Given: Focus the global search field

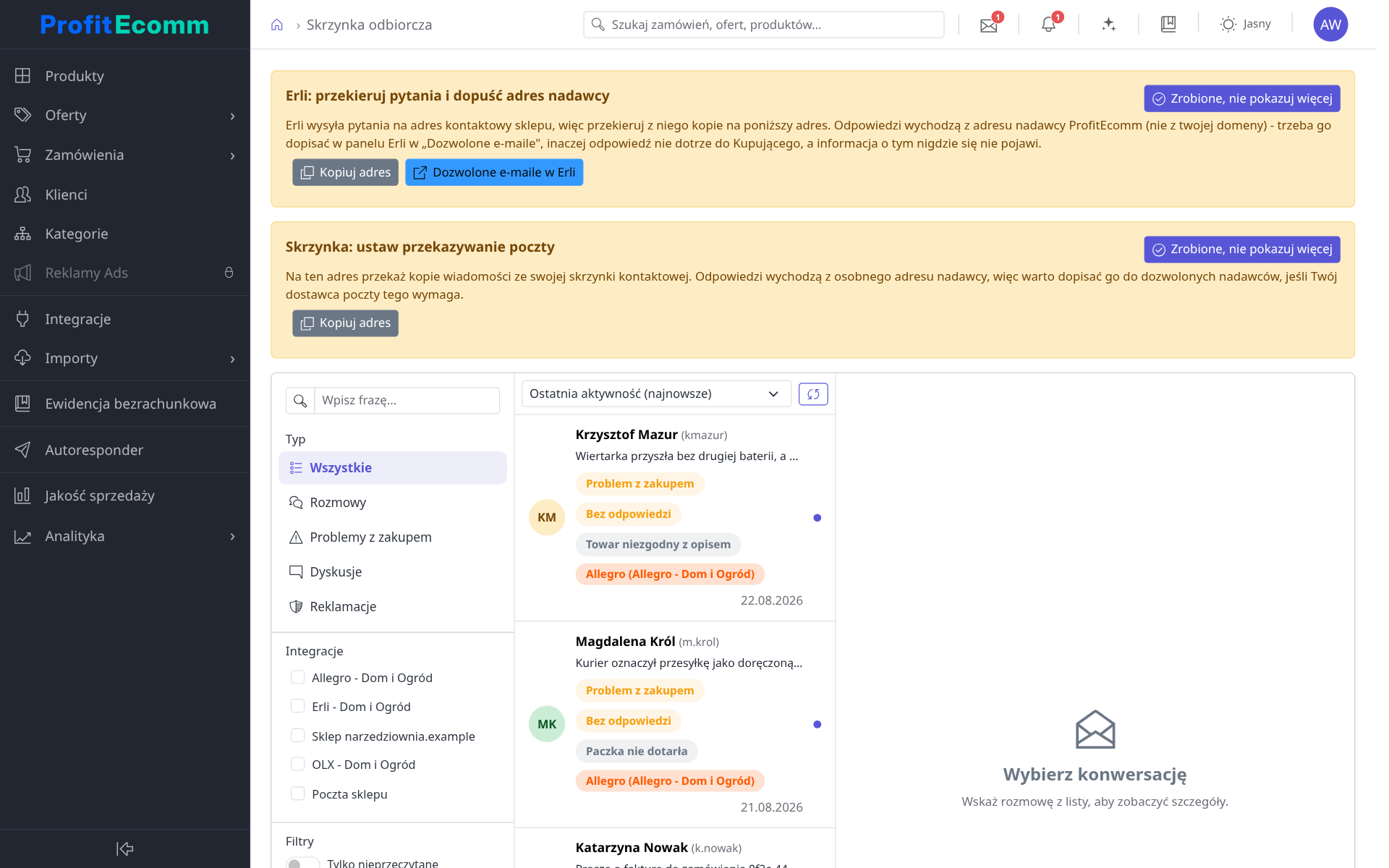Looking at the screenshot, I should [763, 25].
